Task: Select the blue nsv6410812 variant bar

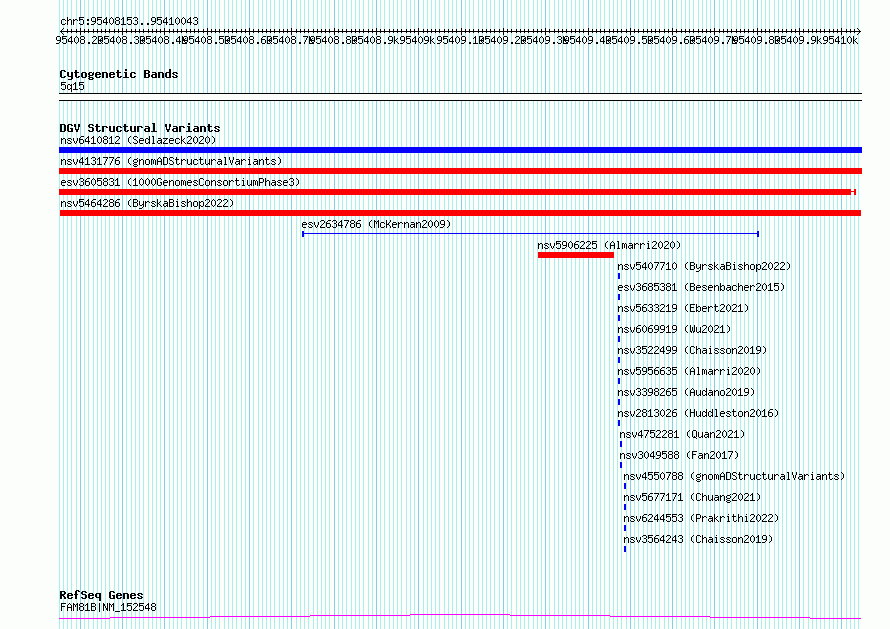Action: 460,150
